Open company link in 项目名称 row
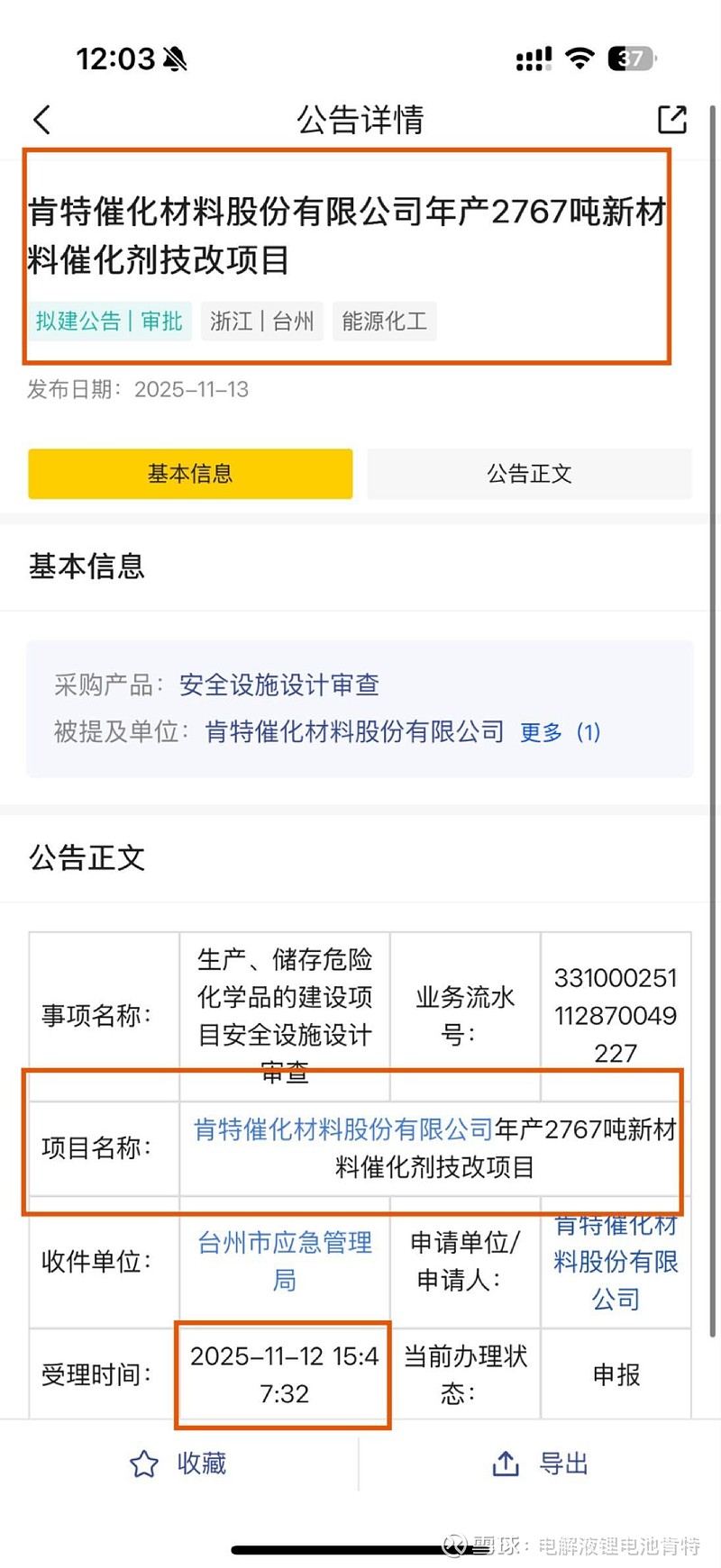This screenshot has height=1568, width=721. tap(343, 1129)
